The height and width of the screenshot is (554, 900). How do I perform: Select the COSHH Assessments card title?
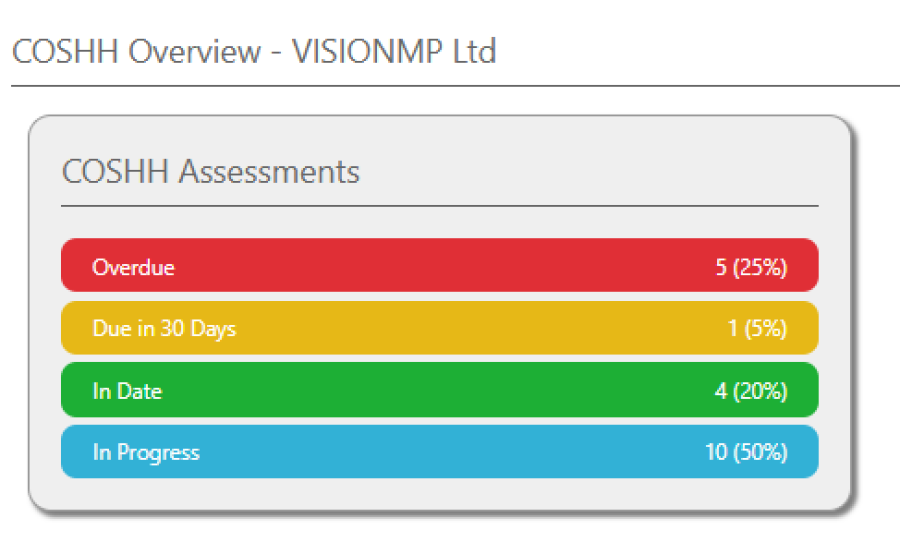tap(211, 172)
